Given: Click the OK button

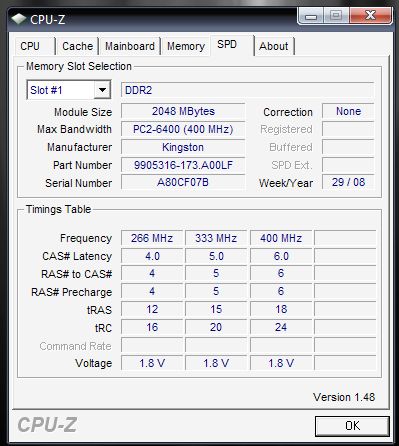Looking at the screenshot, I should point(352,426).
